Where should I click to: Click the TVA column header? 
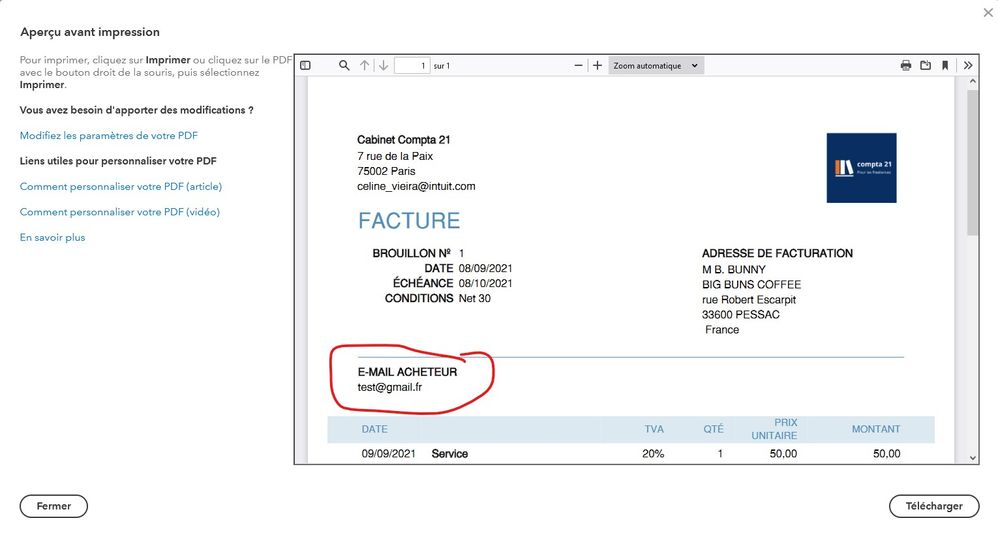coord(654,429)
